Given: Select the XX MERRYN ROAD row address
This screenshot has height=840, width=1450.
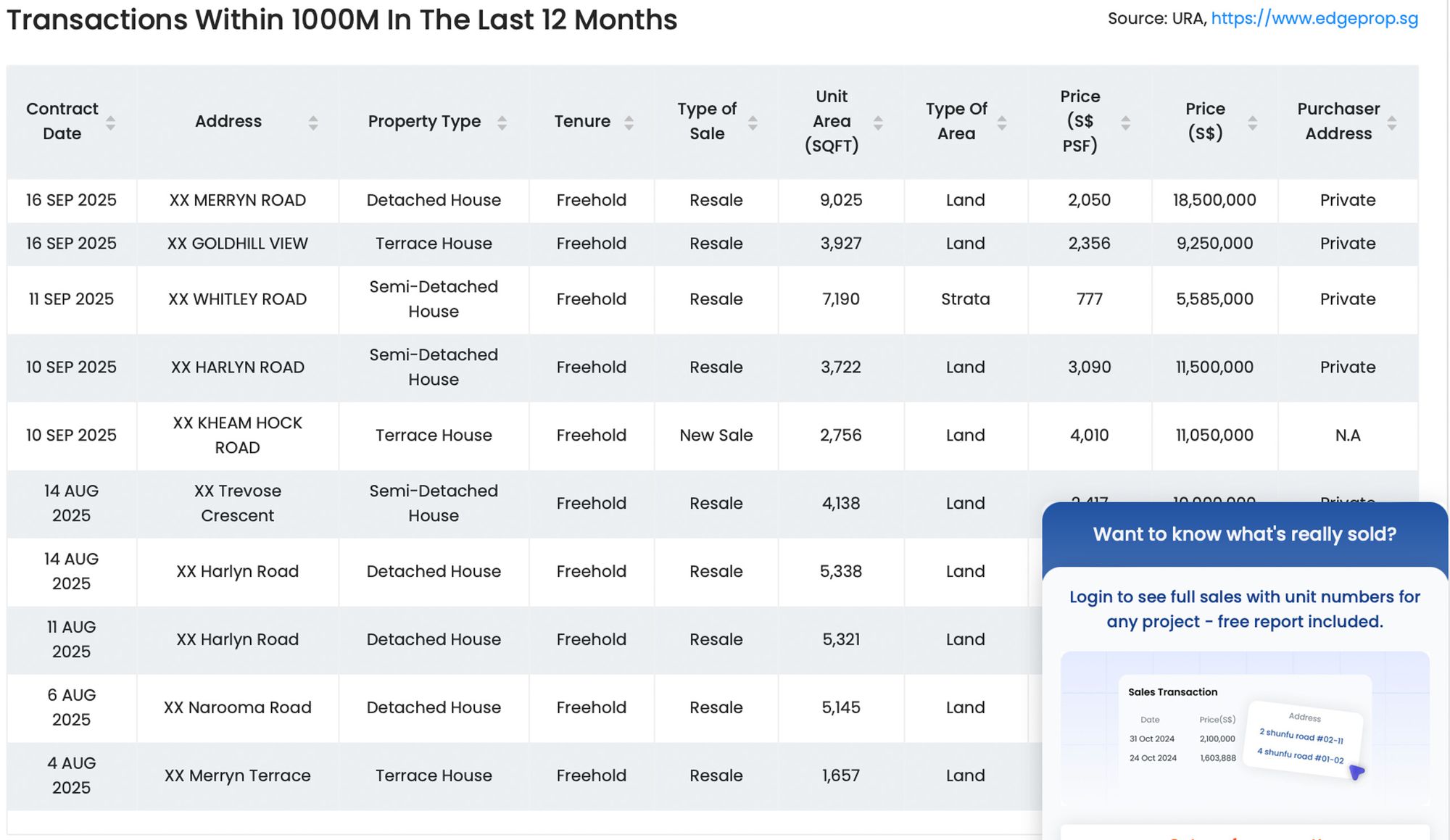Looking at the screenshot, I should [237, 200].
